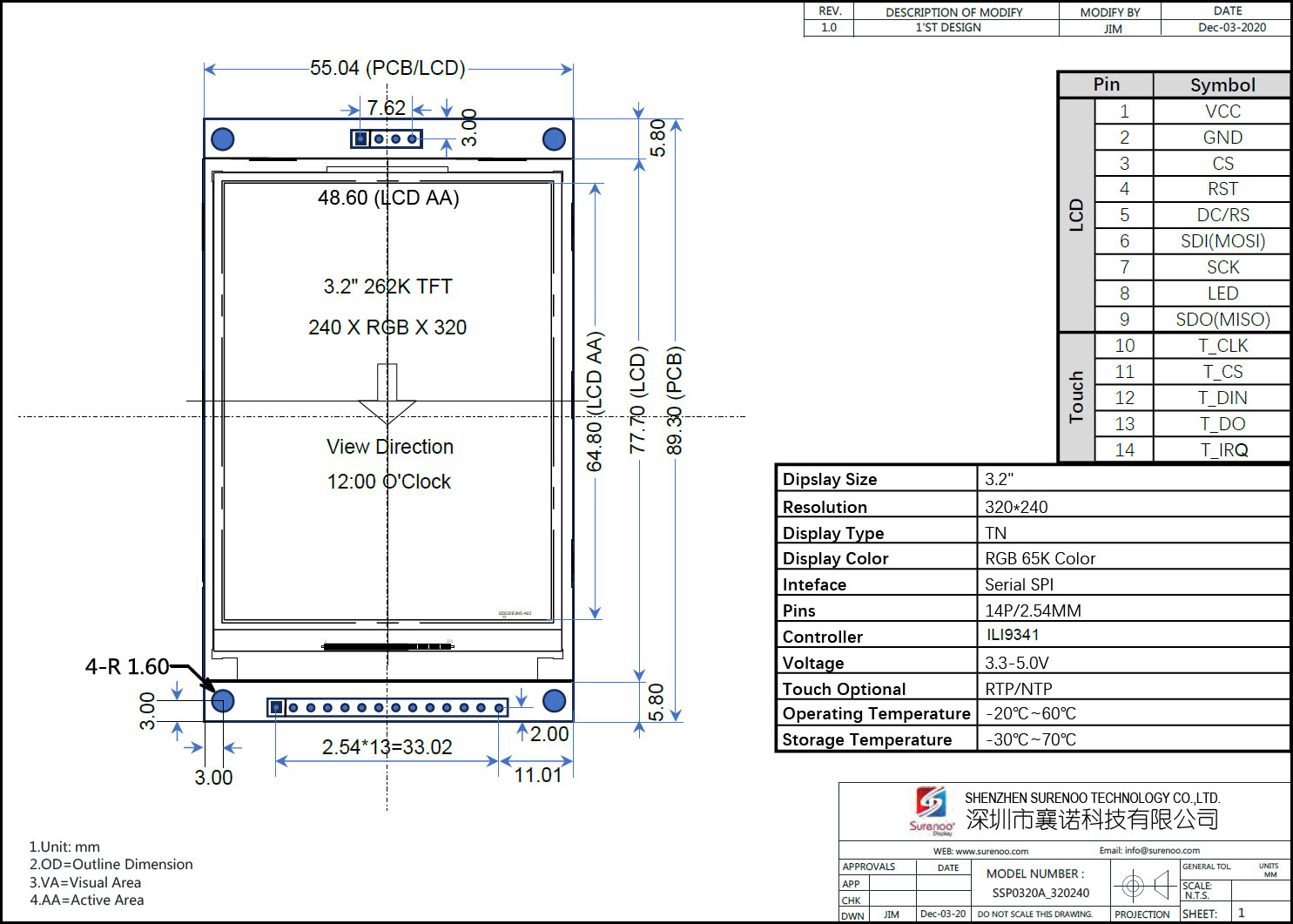The height and width of the screenshot is (924, 1293).
Task: Select the top-right mounting hole
Action: point(554,139)
